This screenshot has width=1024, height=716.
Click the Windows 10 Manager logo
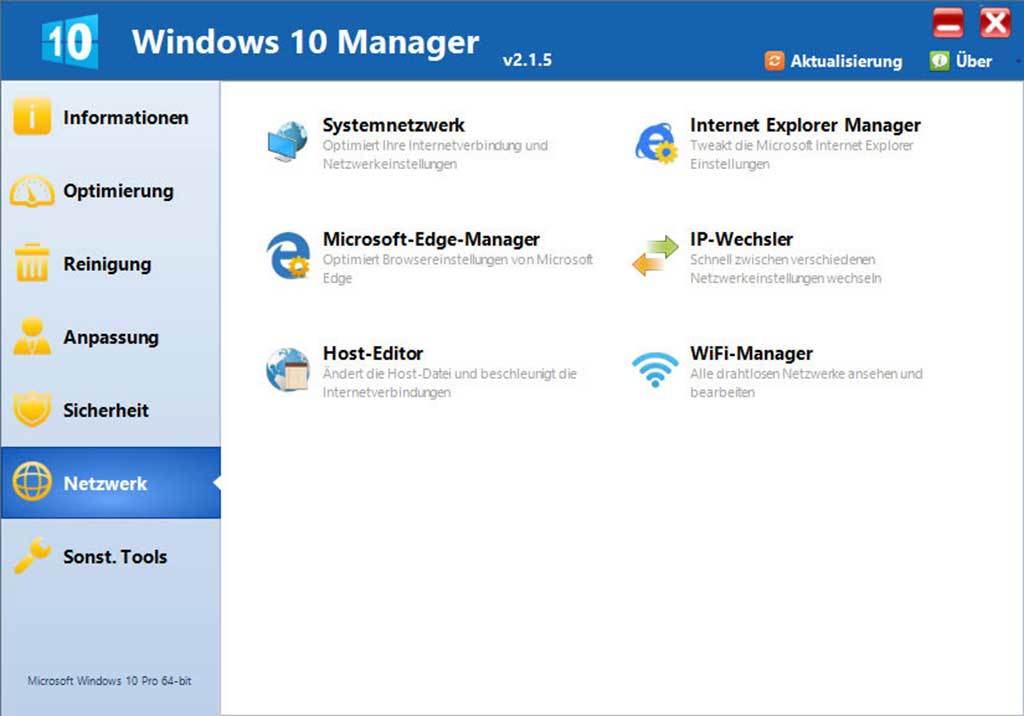click(70, 41)
